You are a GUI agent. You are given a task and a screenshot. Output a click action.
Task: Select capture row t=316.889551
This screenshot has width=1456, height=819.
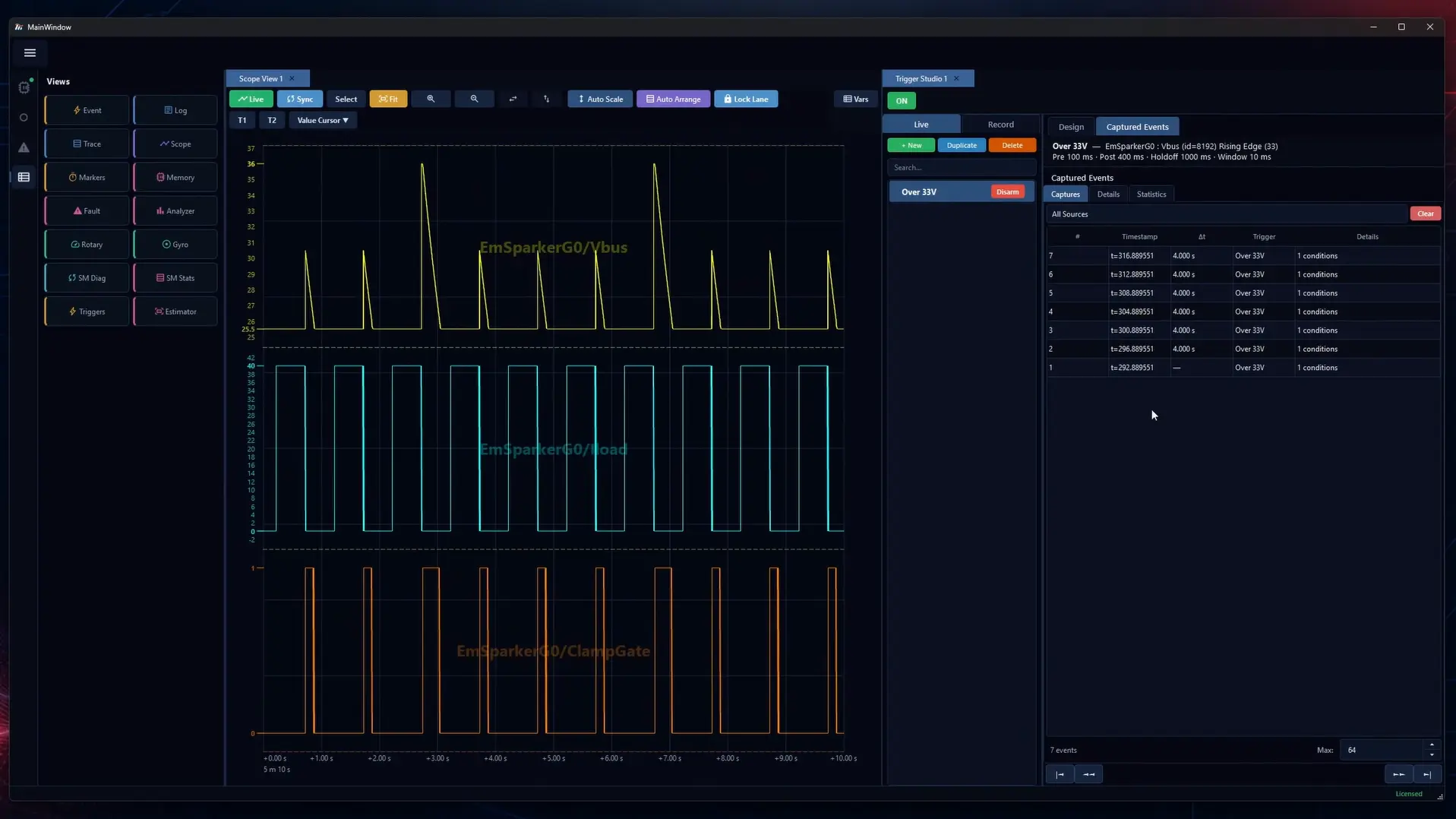pyautogui.click(x=1243, y=256)
